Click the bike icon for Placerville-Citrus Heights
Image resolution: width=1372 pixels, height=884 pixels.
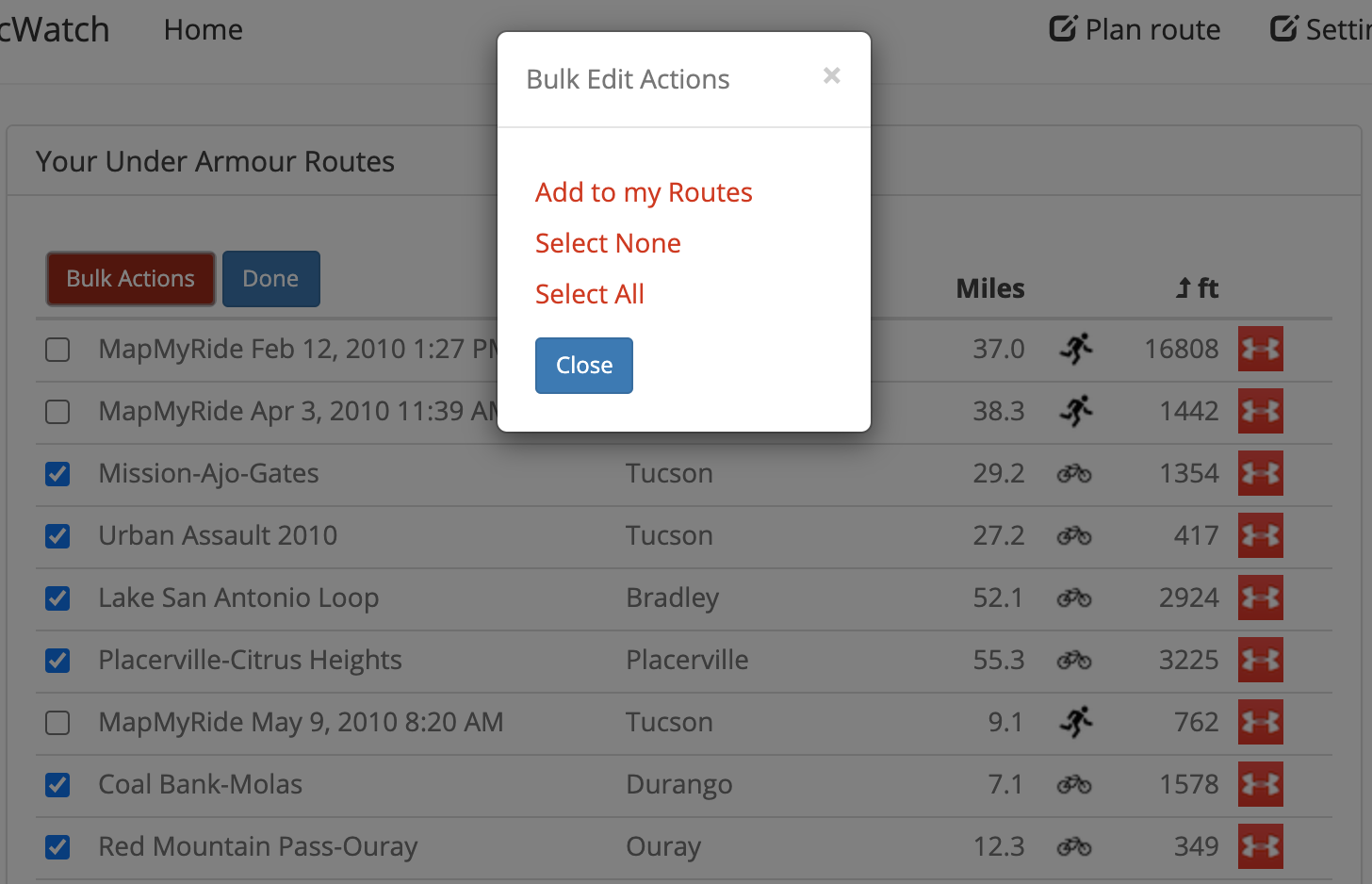point(1074,660)
